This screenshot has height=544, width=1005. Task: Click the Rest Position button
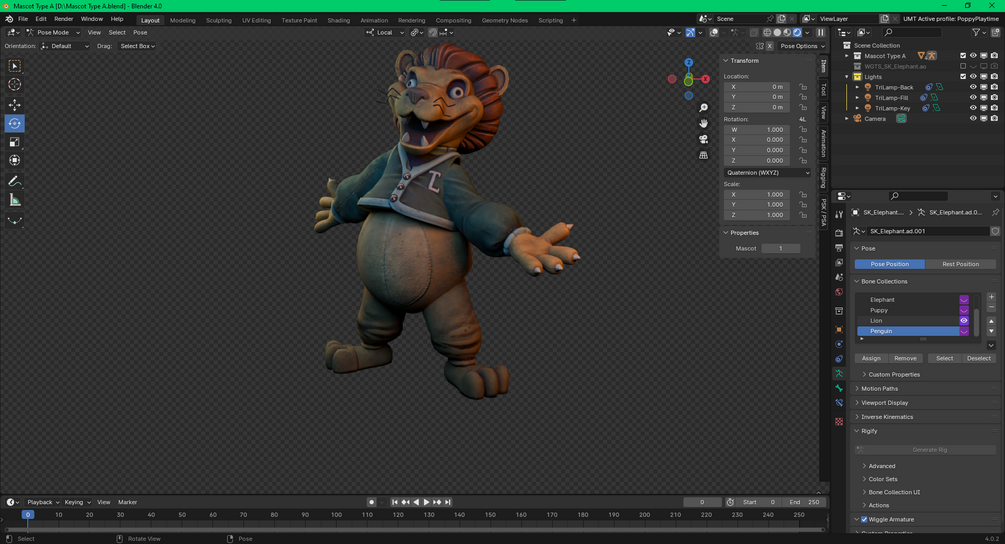[x=960, y=264]
